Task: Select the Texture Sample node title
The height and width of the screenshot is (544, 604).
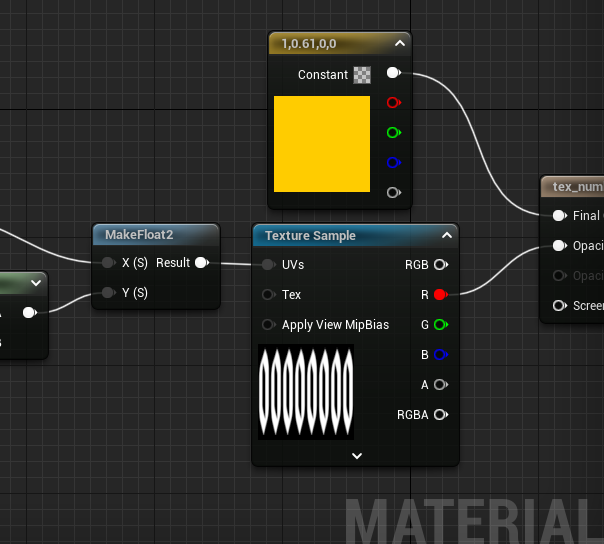Action: pos(310,235)
